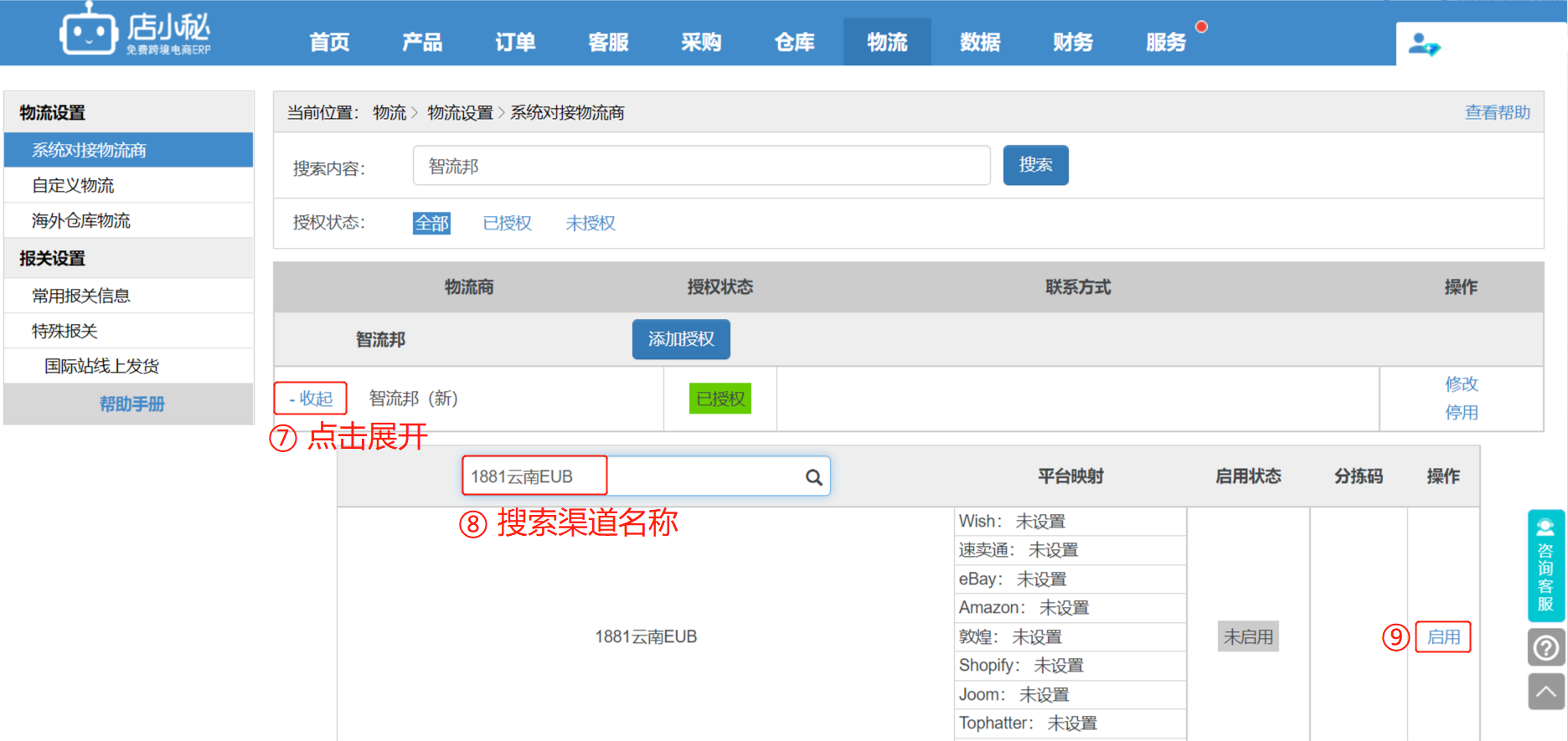The image size is (1568, 741).
Task: Click the 店小秘 robot logo
Action: (x=134, y=30)
